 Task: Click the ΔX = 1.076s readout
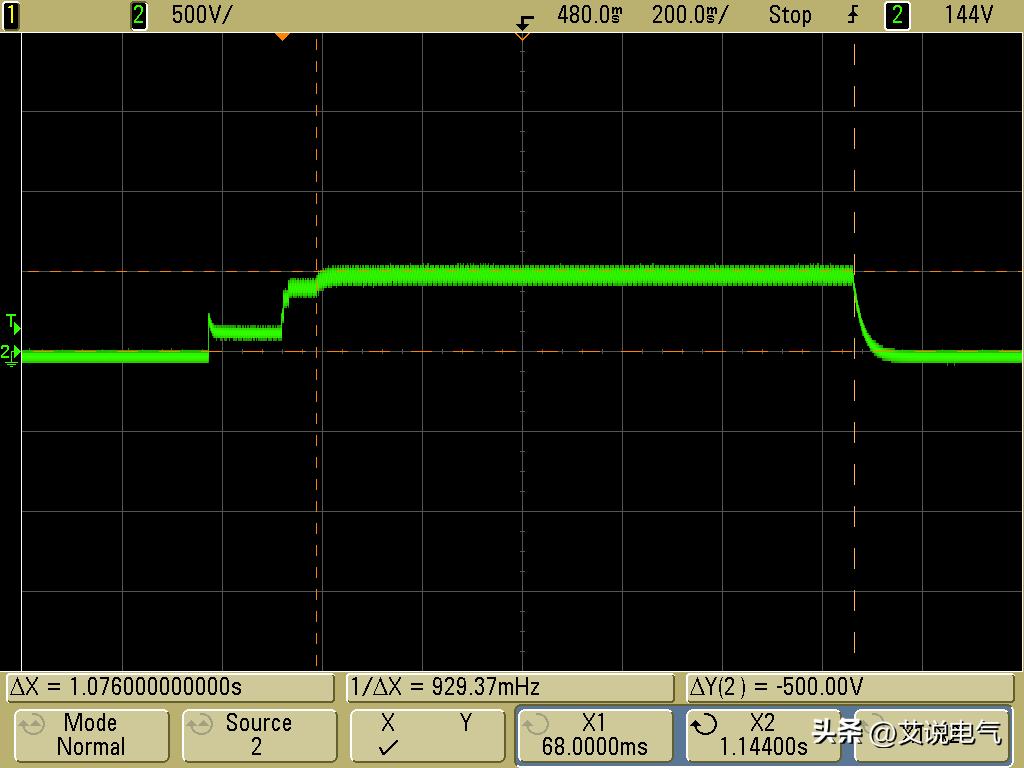[170, 687]
